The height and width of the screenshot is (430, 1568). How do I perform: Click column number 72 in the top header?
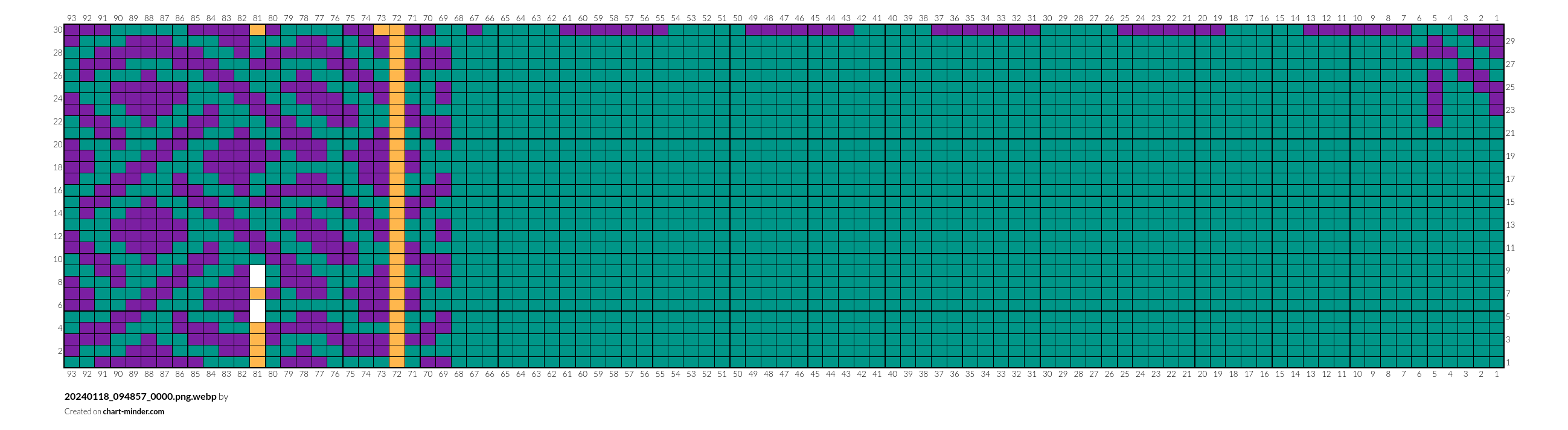click(x=397, y=18)
